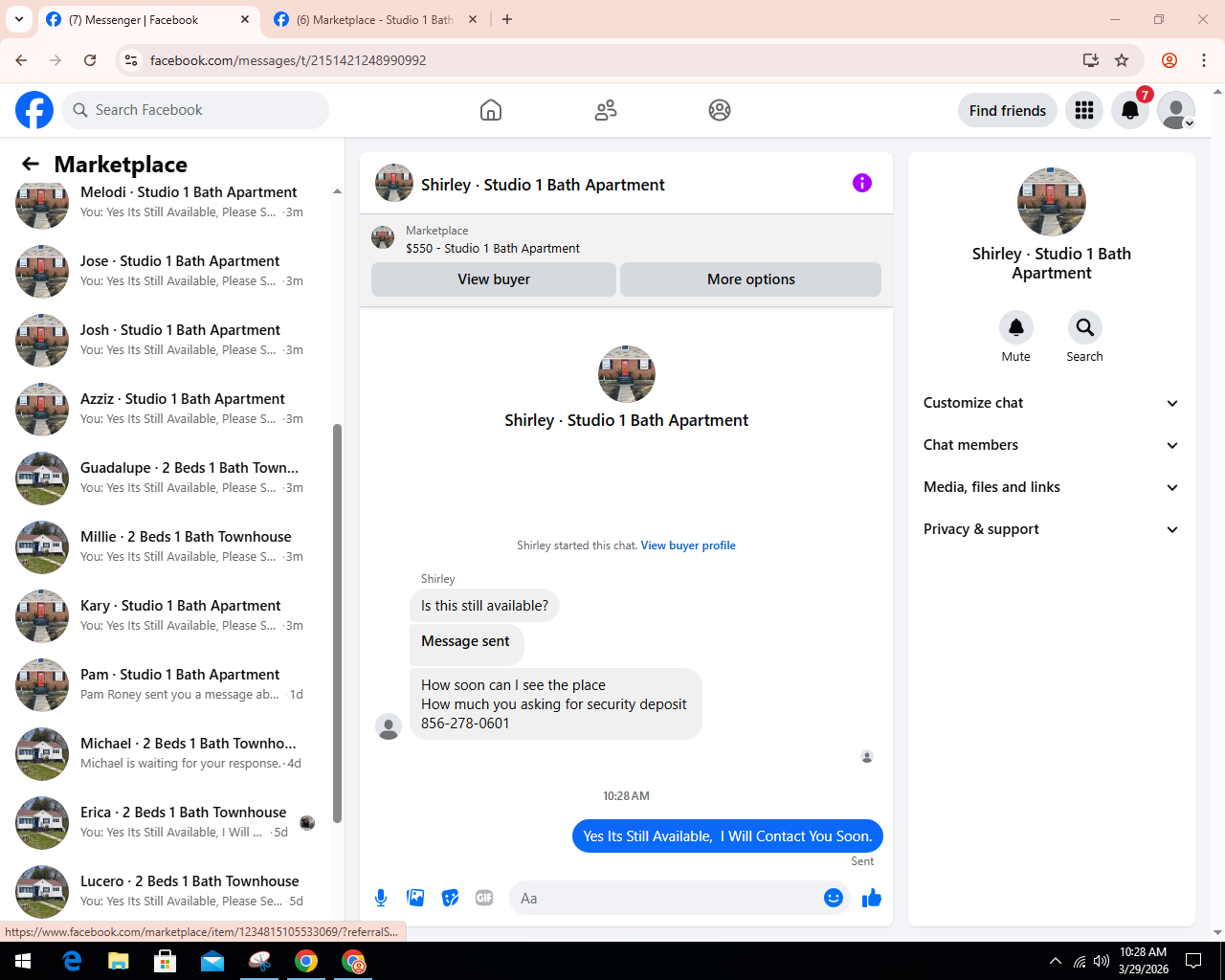This screenshot has height=980, width=1225.
Task: Open Michael 2 Beds 1 Bath chat
Action: click(172, 753)
